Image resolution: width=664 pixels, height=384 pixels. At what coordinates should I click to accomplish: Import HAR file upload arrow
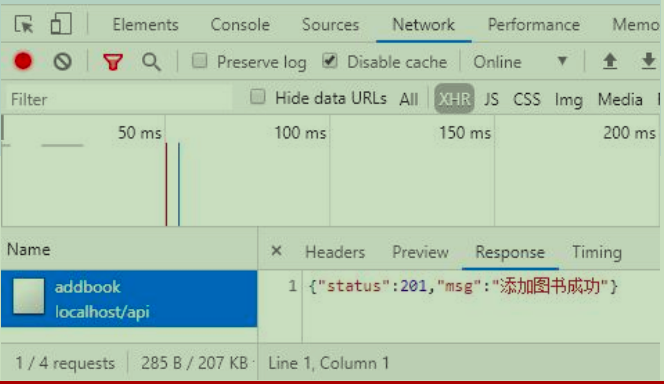click(610, 61)
